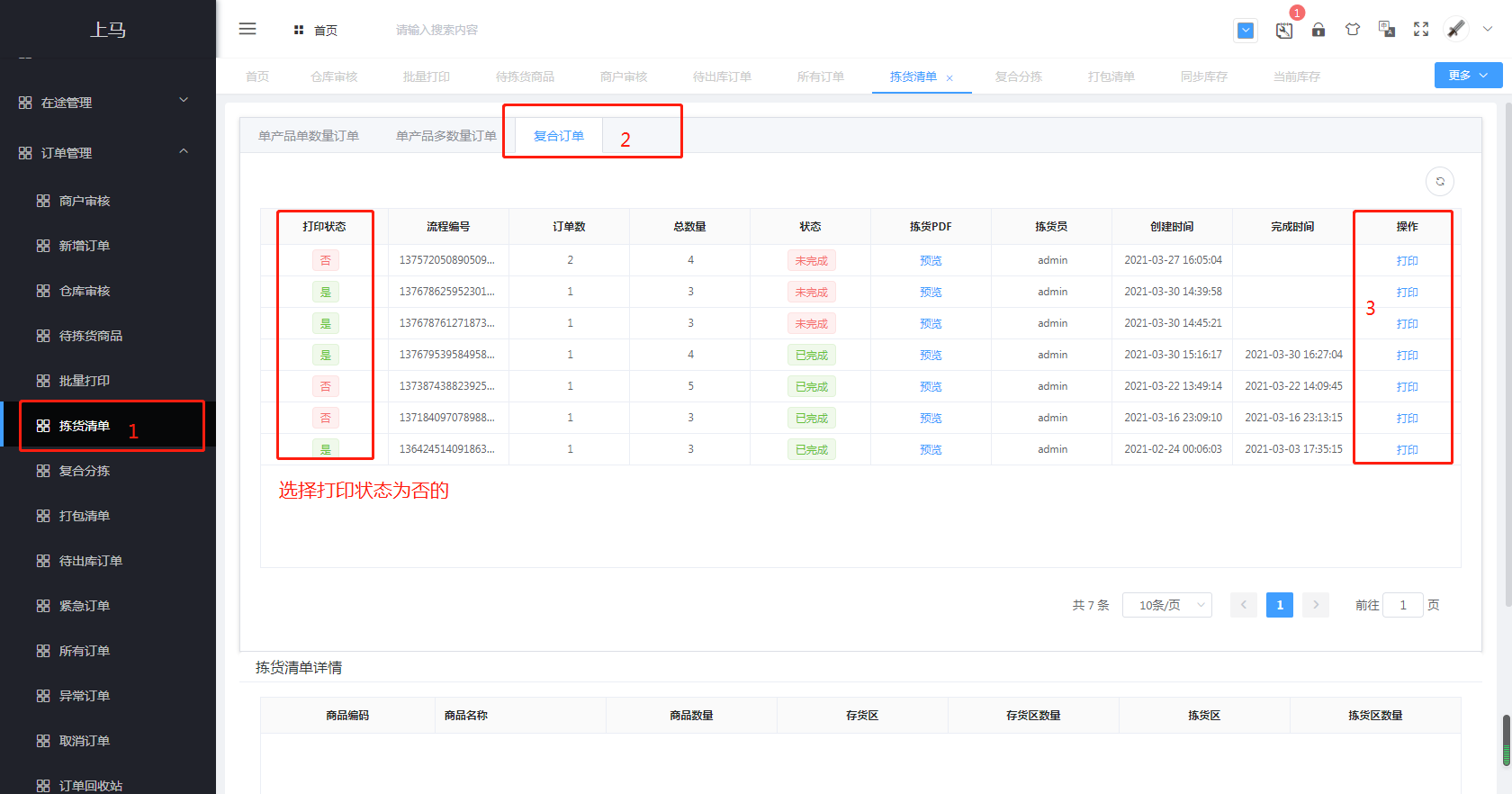Select the 单产品多数量订单 sub-tab
This screenshot has height=794, width=1512.
coord(446,136)
